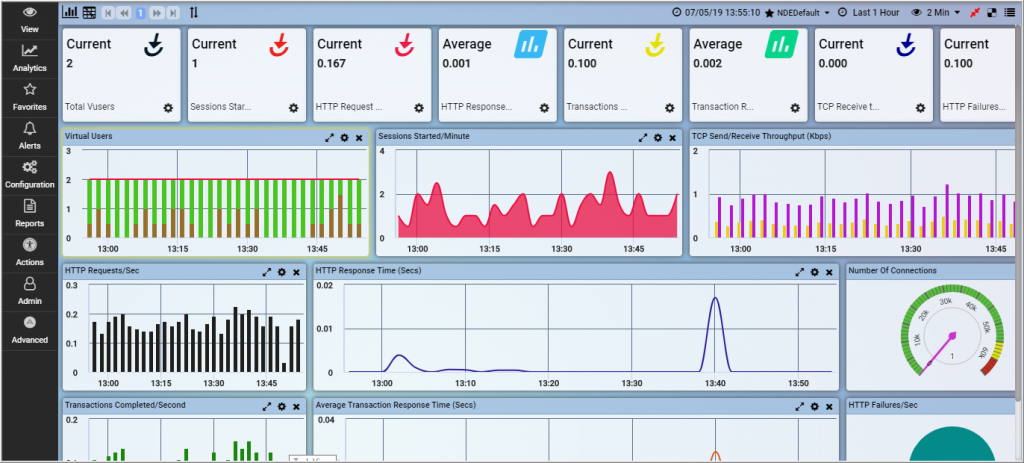Close the Virtual Users panel
Screen dimensions: 1024x463
coord(359,137)
